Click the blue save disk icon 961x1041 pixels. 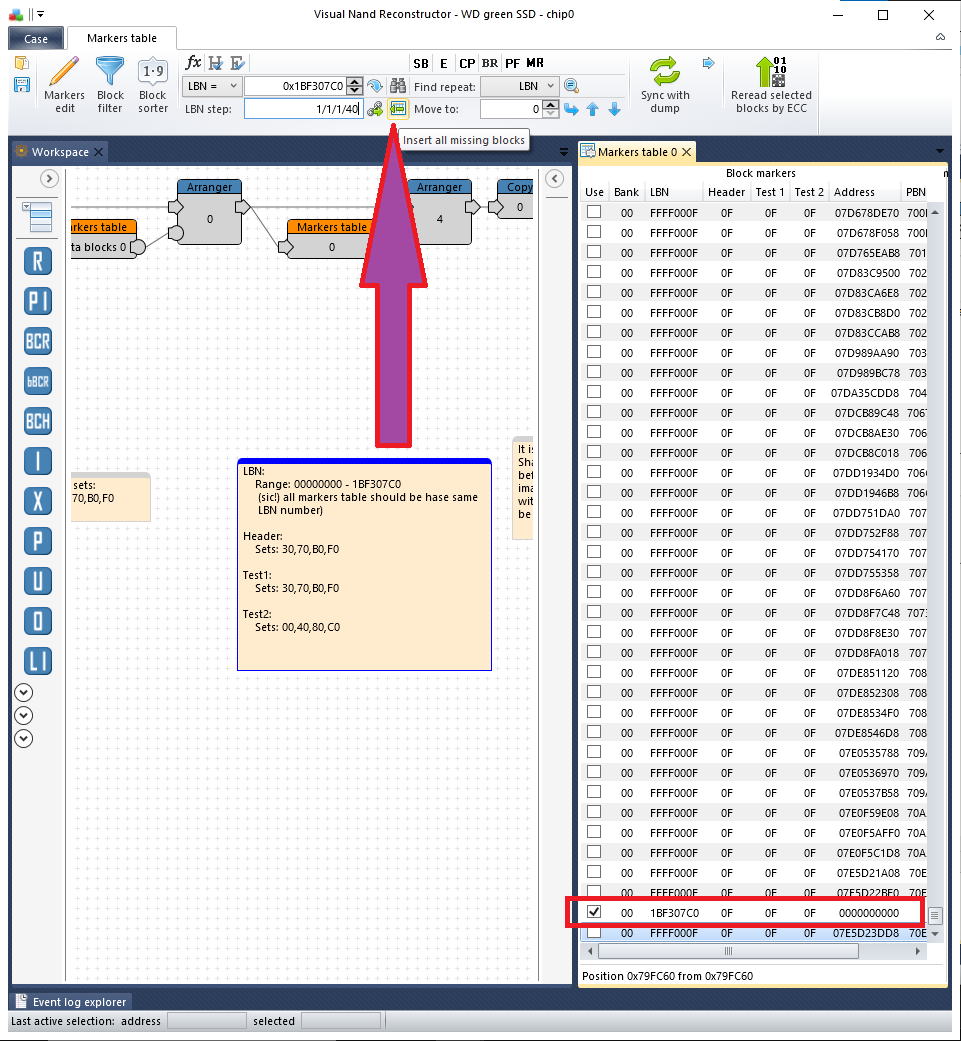pyautogui.click(x=21, y=84)
